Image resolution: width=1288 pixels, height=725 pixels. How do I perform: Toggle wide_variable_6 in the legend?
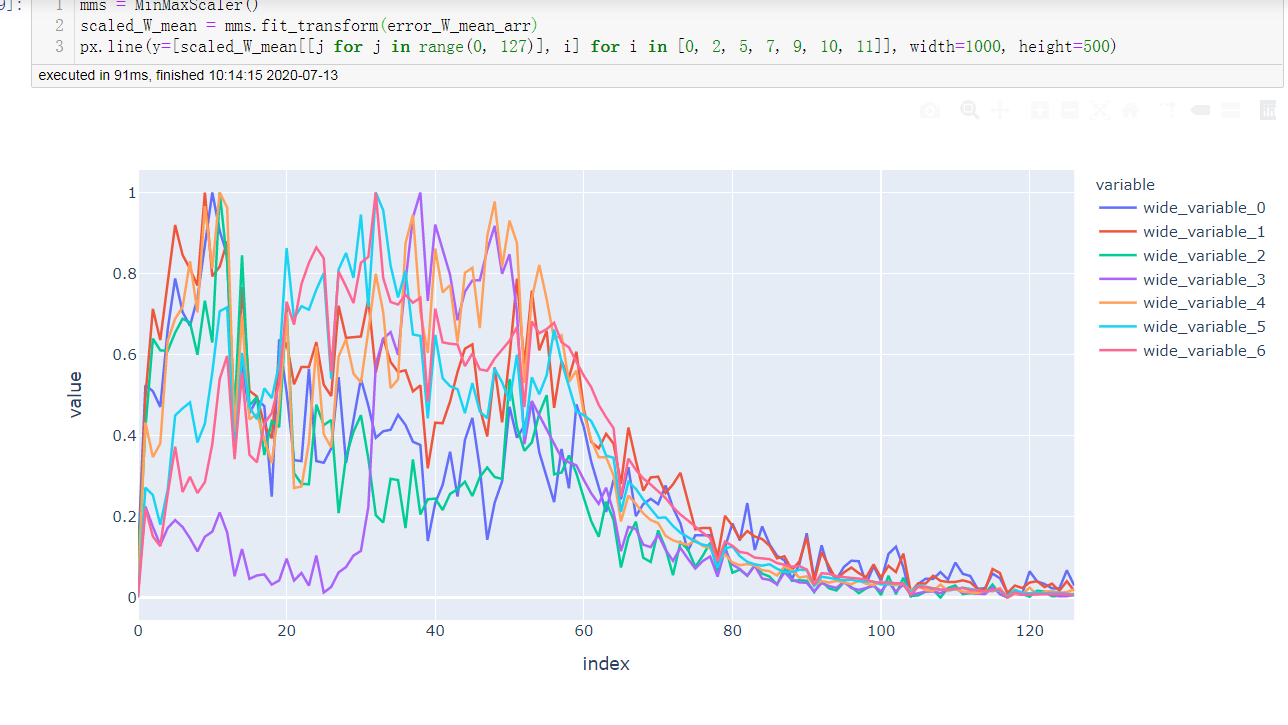point(1204,350)
